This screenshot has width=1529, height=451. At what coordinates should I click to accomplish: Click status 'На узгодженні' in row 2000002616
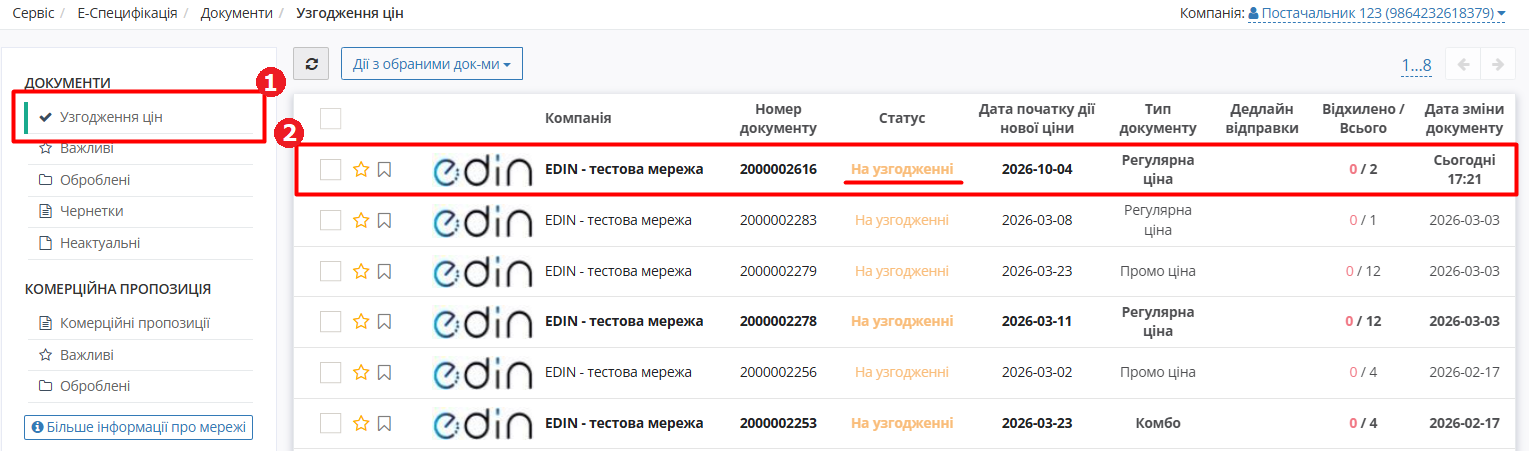tap(902, 169)
